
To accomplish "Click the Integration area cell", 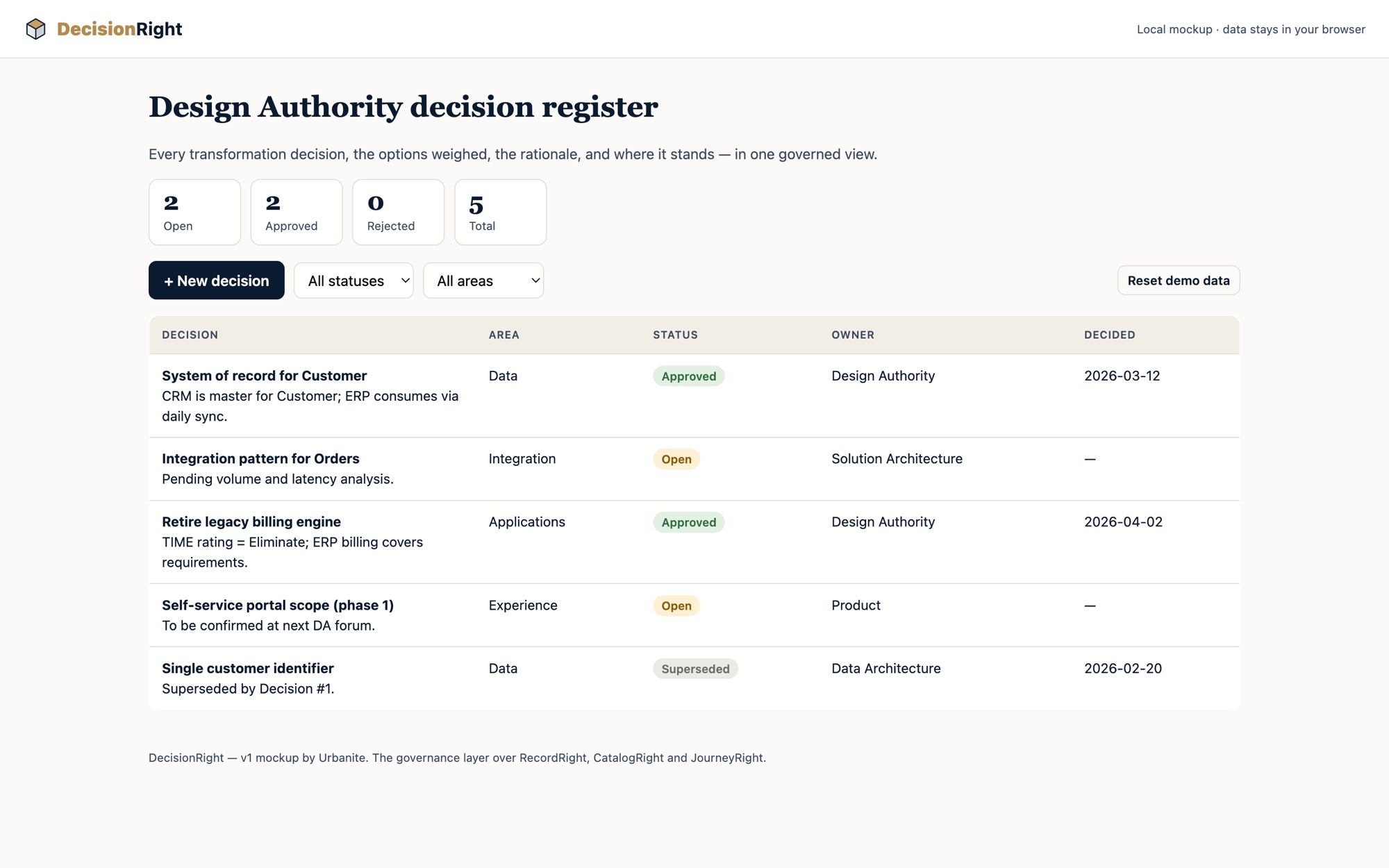I will coord(522,458).
